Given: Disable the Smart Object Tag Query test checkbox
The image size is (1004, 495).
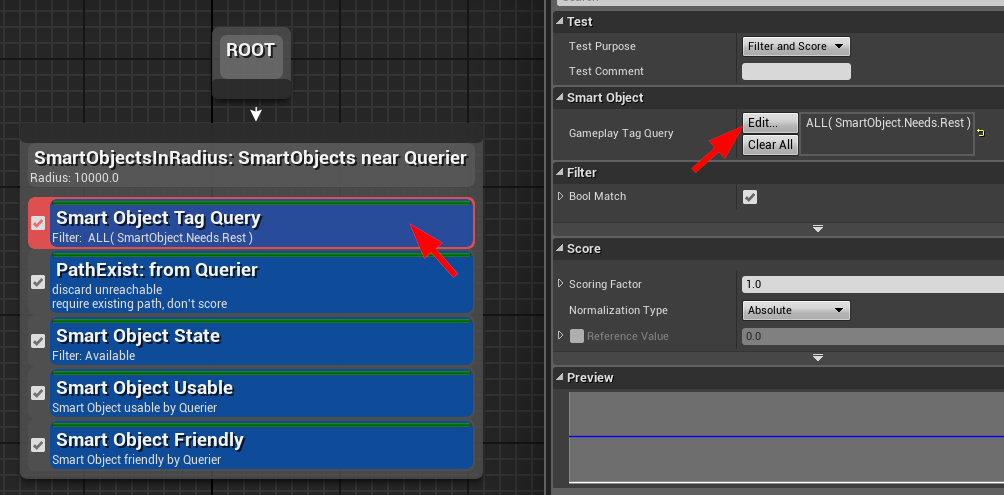Looking at the screenshot, I should coord(39,224).
